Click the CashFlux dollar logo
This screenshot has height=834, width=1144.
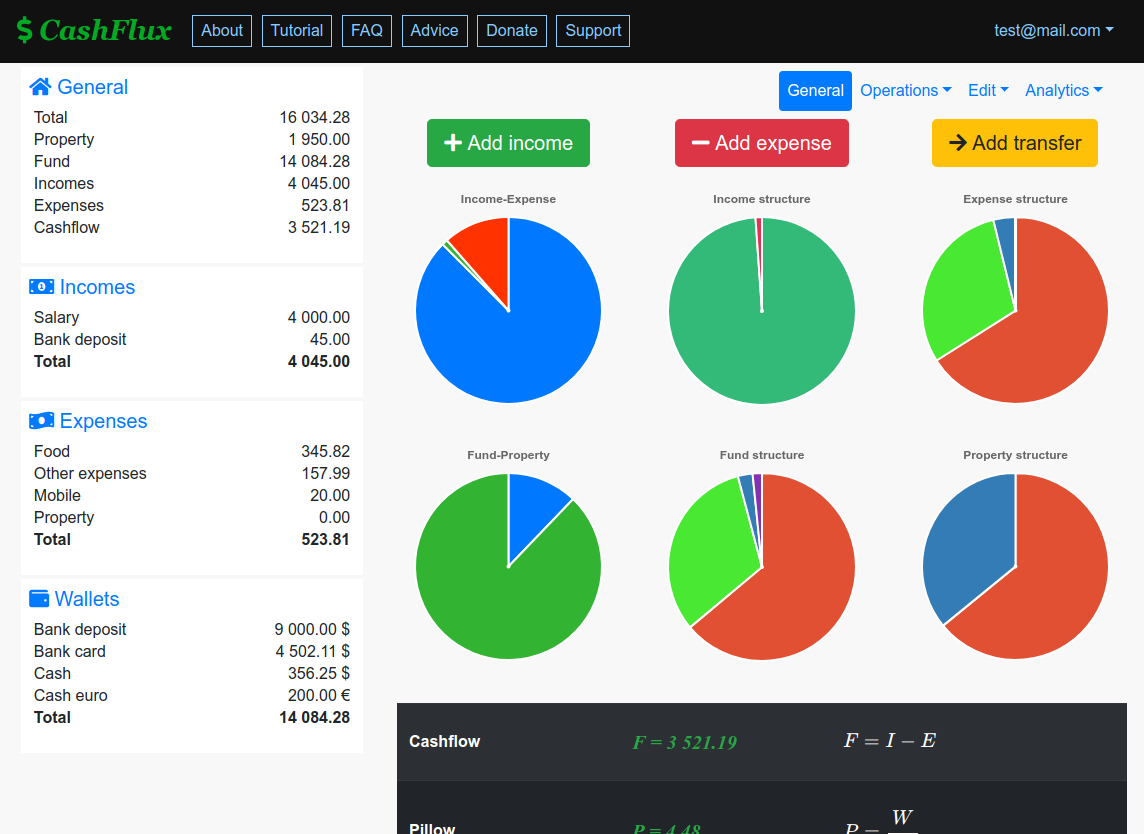click(x=93, y=30)
